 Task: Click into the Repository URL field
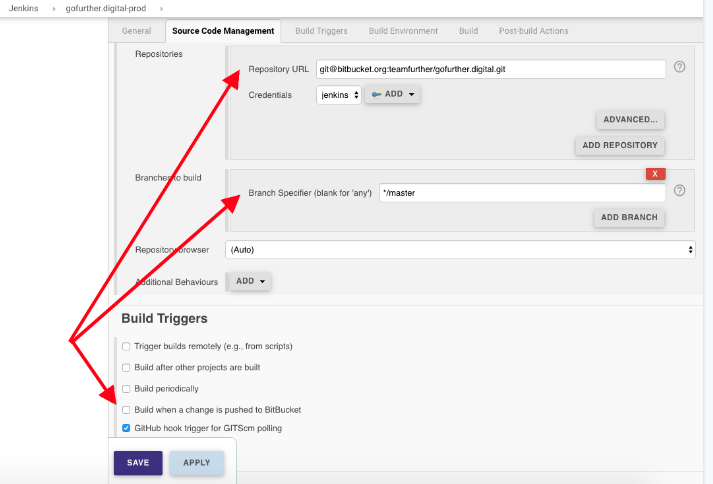point(490,69)
